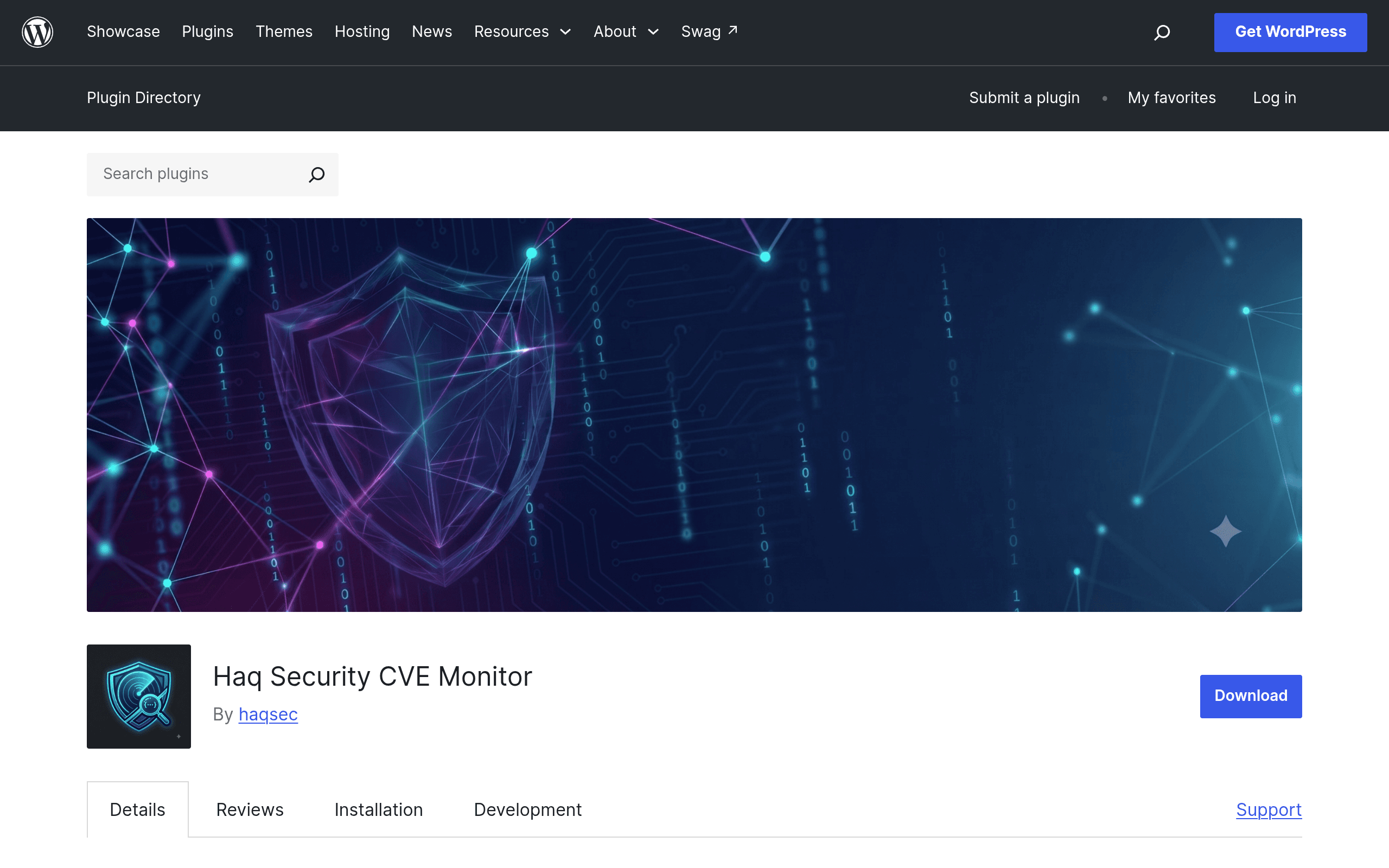Screen dimensions: 1389x868
Task: Switch to the Reviews tab
Action: [250, 809]
